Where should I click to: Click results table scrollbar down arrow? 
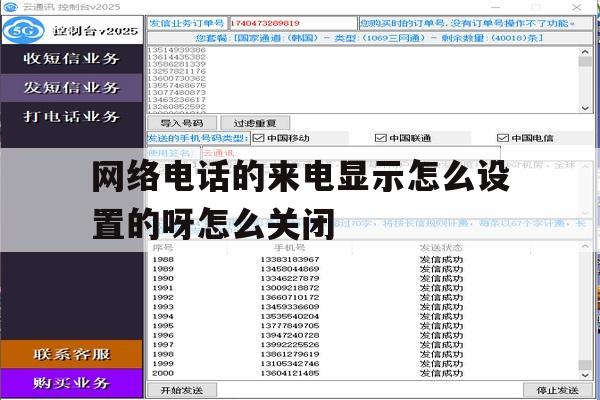(585, 375)
